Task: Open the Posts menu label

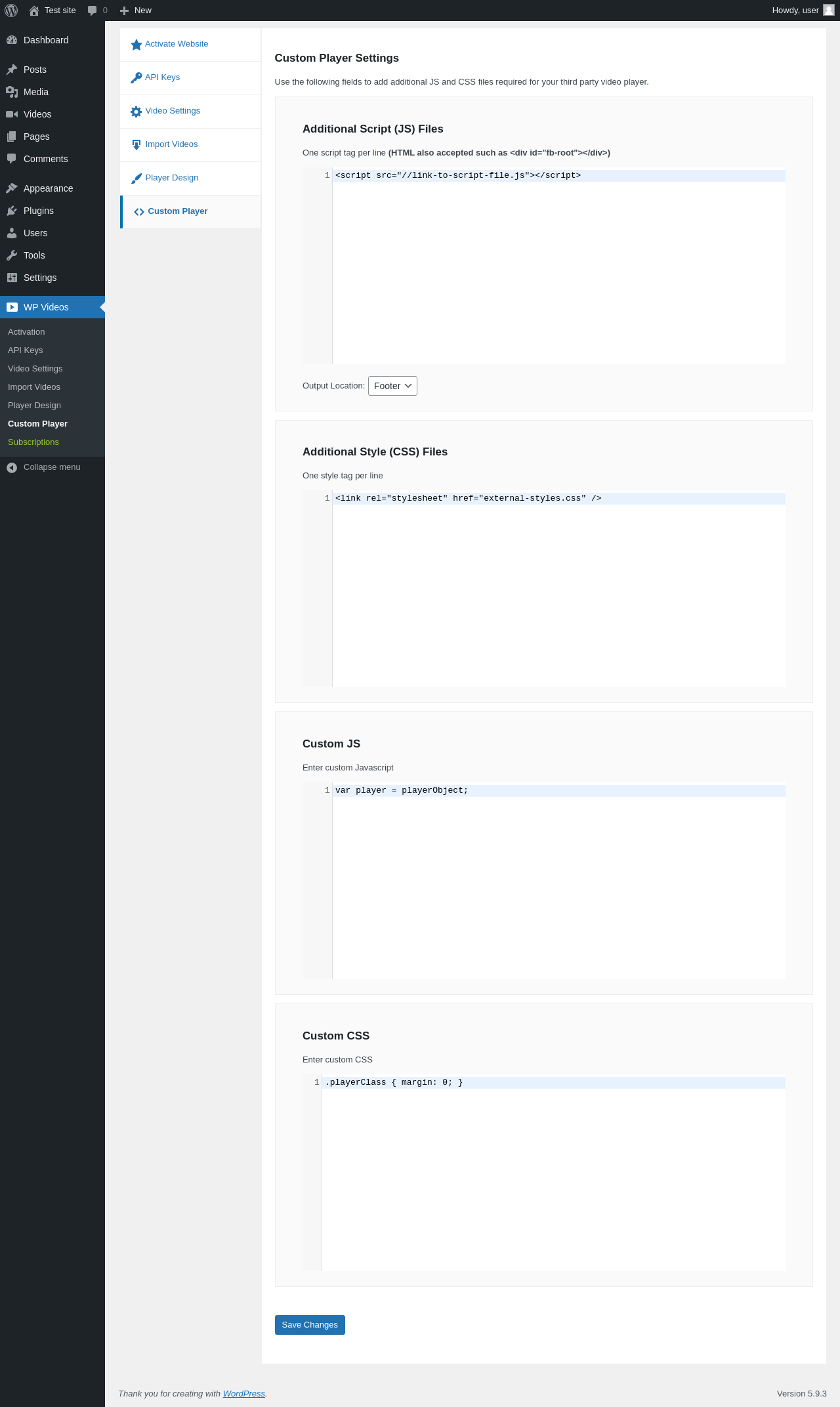Action: [x=35, y=70]
